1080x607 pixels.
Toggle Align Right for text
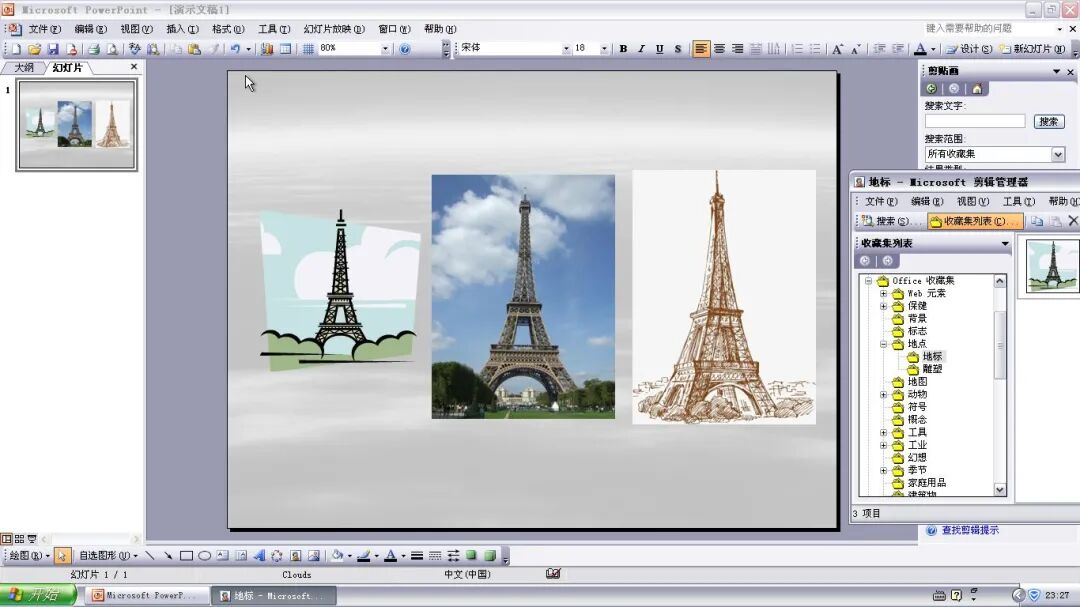pyautogui.click(x=737, y=49)
